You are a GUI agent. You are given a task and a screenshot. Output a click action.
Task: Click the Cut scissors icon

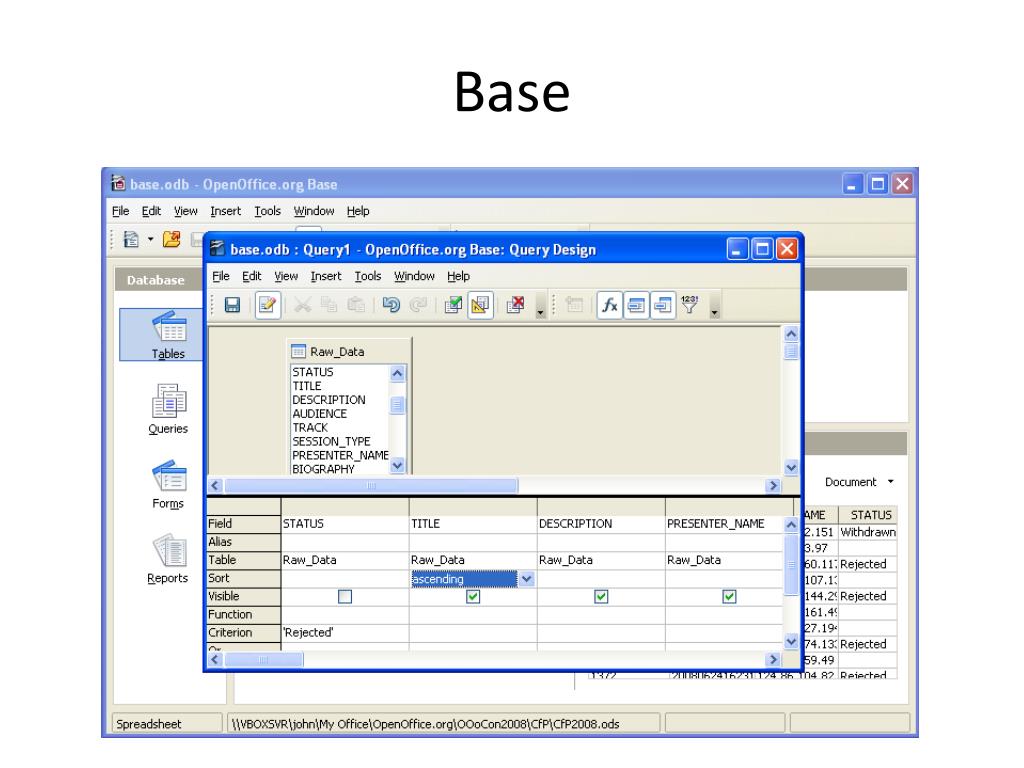[302, 305]
